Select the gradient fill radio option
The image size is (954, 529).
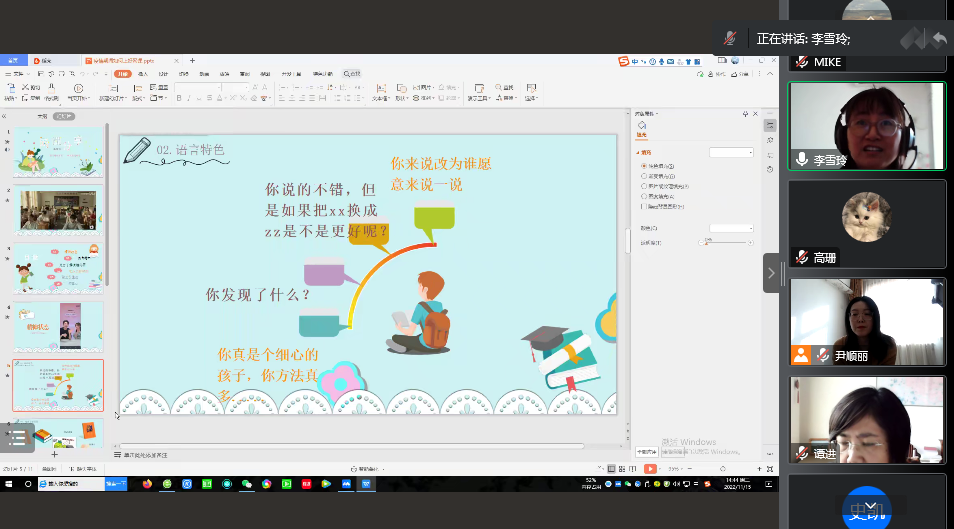[643, 175]
